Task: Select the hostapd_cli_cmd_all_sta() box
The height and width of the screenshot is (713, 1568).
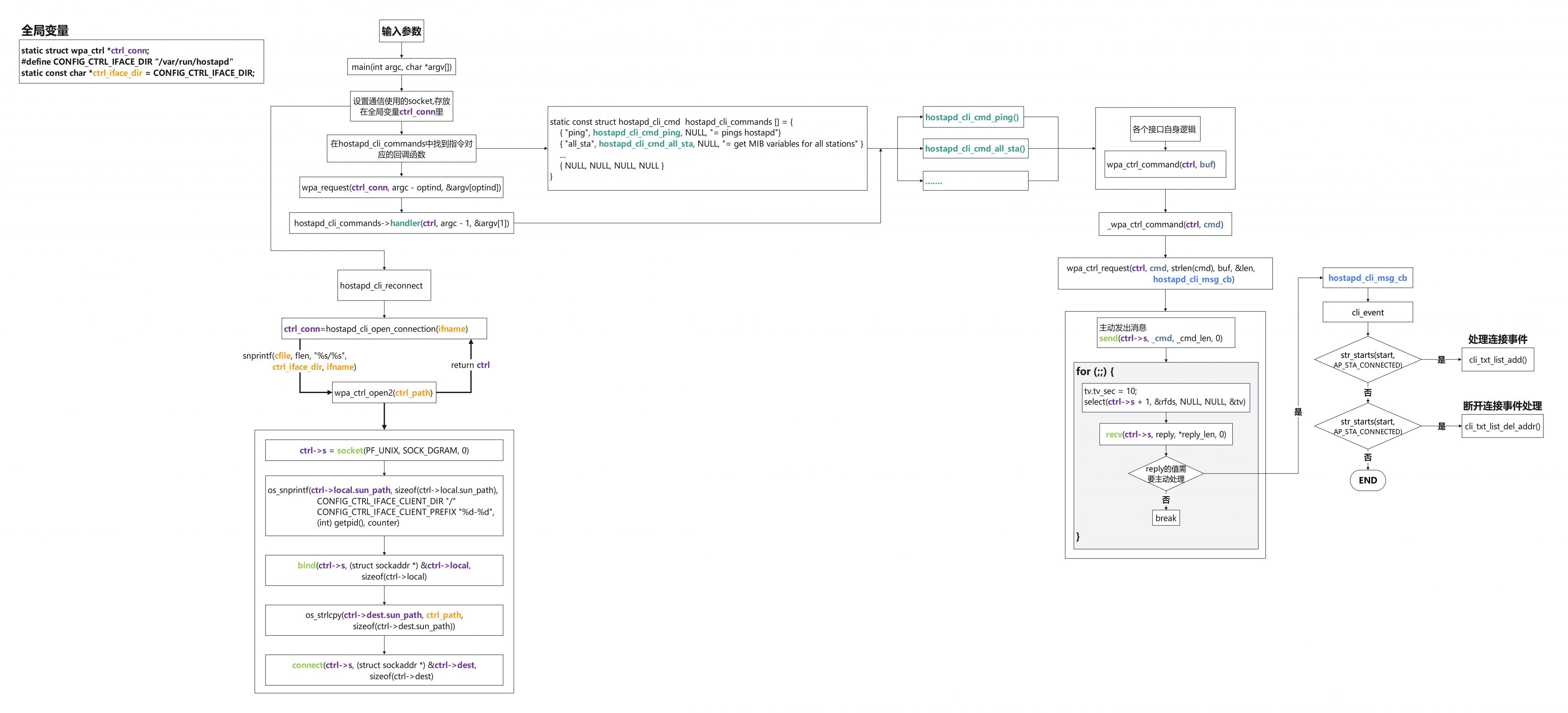Action: tap(975, 148)
